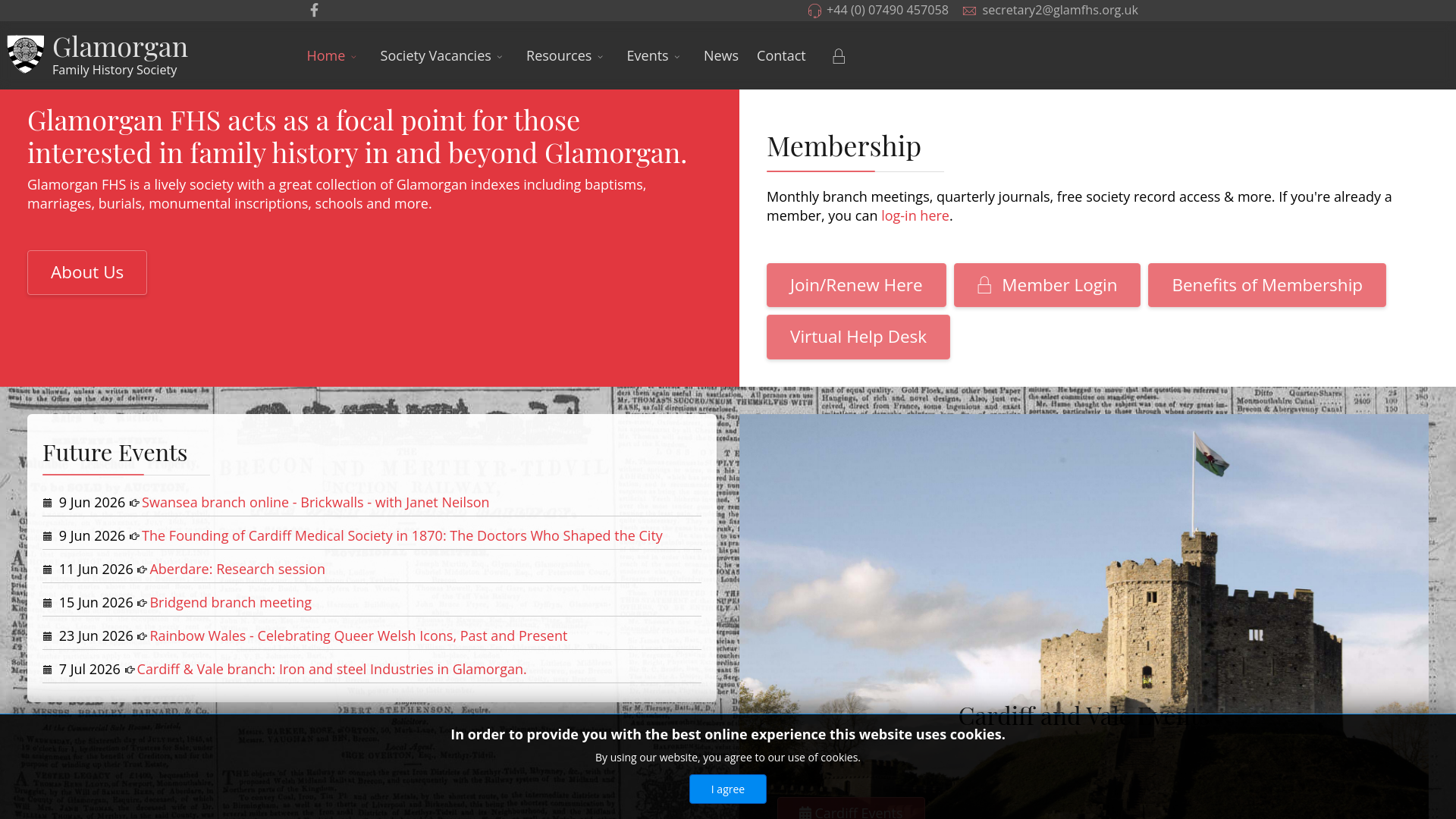
Task: Expand the Resources menu chevron
Action: click(x=601, y=57)
